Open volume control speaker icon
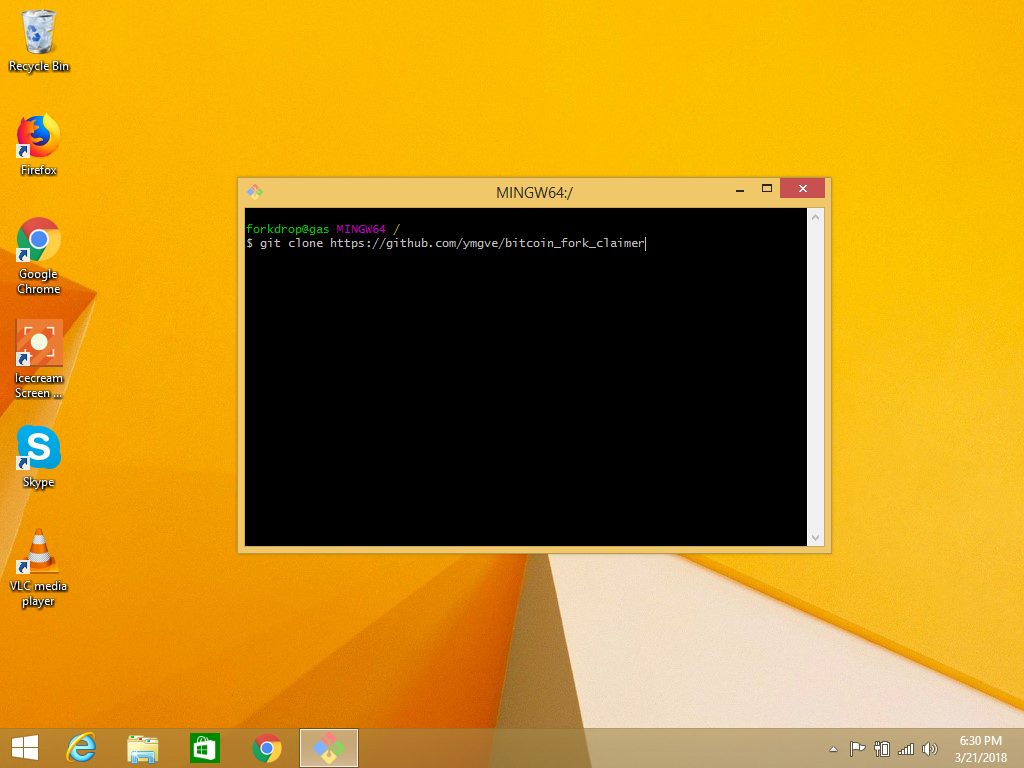The width and height of the screenshot is (1024, 768). click(930, 748)
